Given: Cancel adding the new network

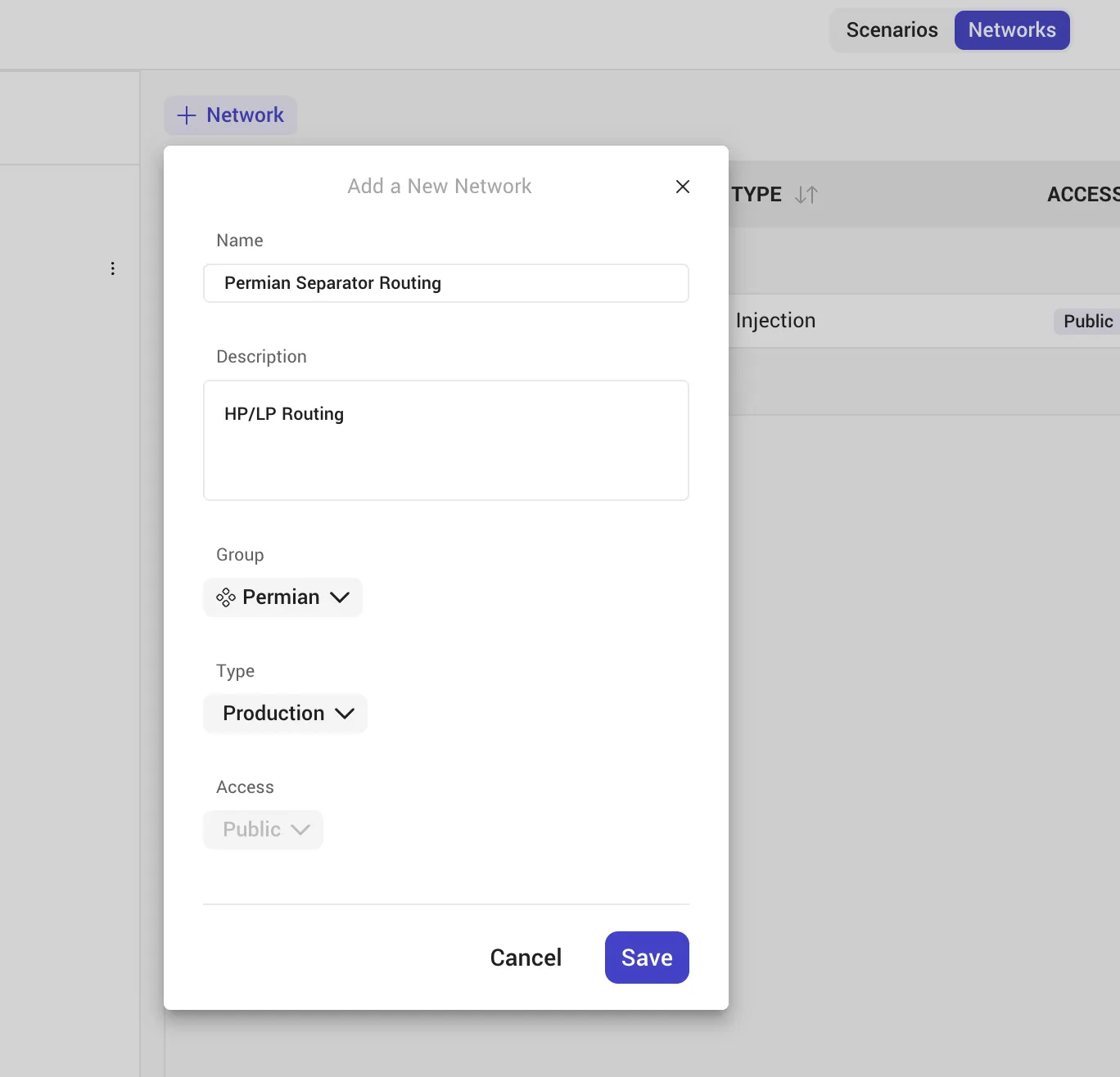Looking at the screenshot, I should (x=526, y=958).
